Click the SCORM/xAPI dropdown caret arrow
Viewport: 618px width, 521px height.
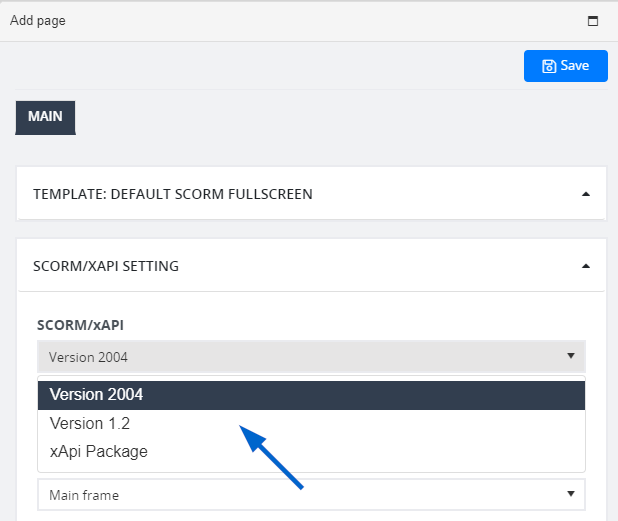[570, 356]
